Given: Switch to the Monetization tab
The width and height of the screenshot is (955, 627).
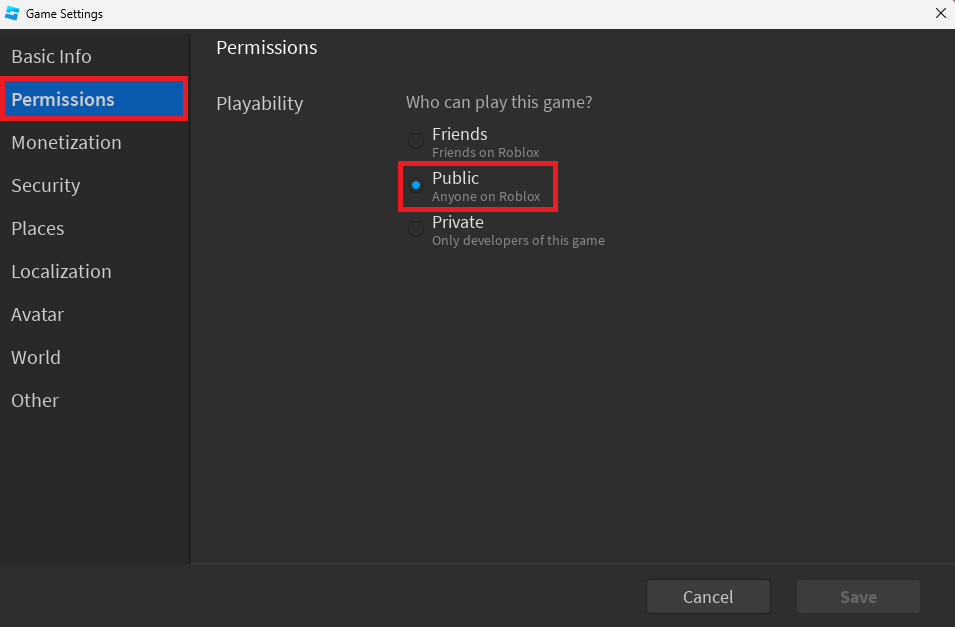Looking at the screenshot, I should pyautogui.click(x=66, y=143).
